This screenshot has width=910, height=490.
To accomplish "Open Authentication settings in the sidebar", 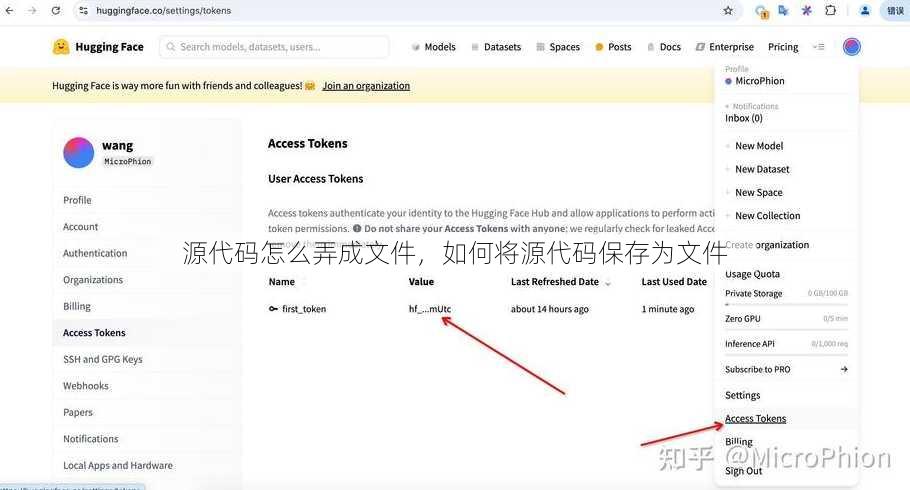I will (95, 253).
